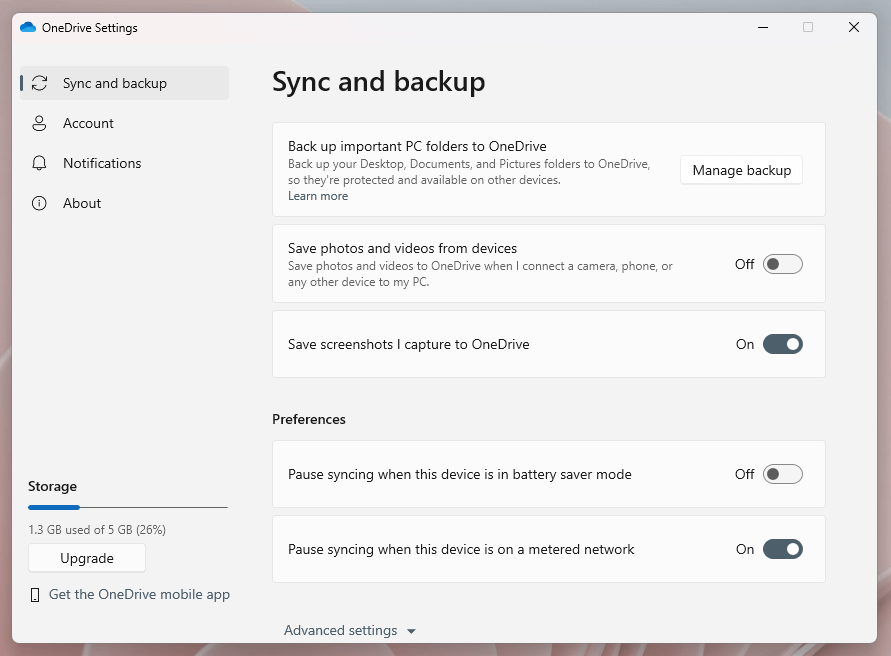Viewport: 891px width, 656px height.
Task: Open the Learn more link
Action: point(317,195)
